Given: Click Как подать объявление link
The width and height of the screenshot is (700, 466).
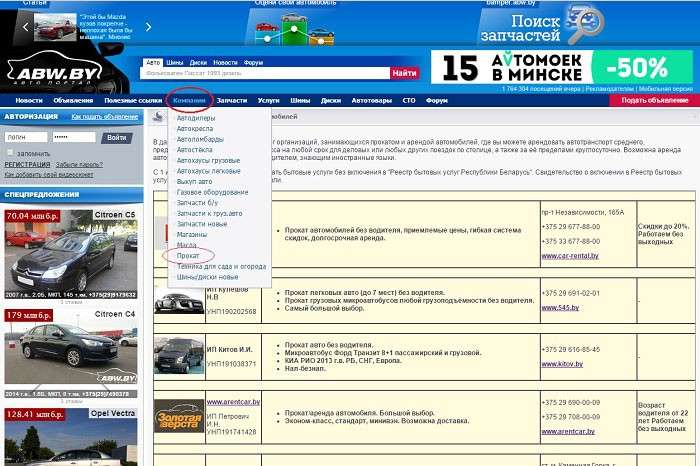Looking at the screenshot, I should pos(105,116).
